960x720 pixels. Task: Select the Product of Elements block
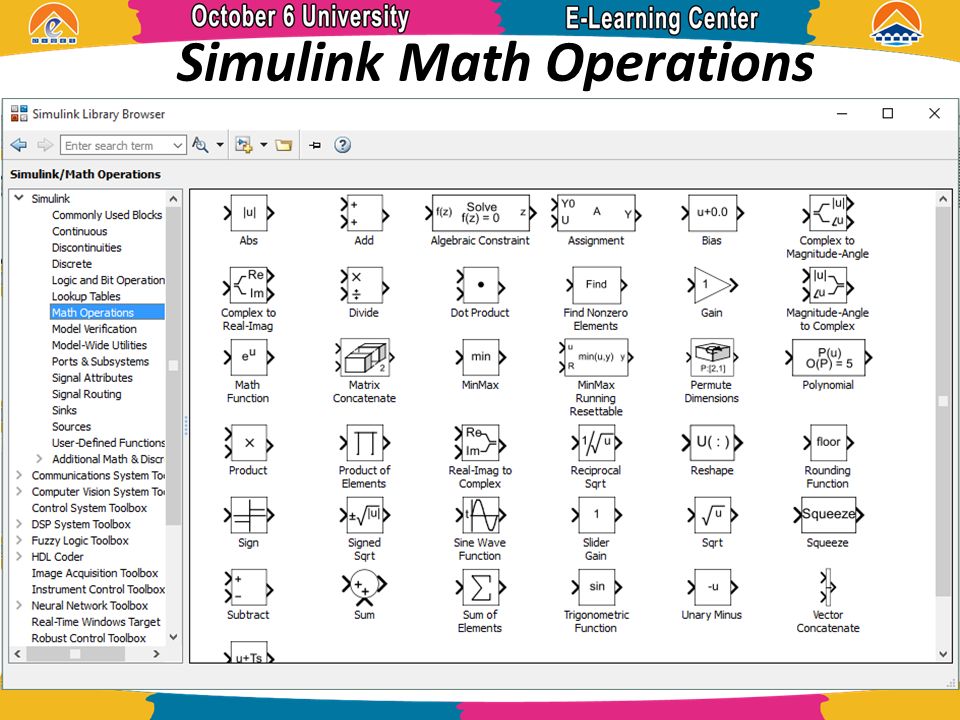[x=364, y=443]
